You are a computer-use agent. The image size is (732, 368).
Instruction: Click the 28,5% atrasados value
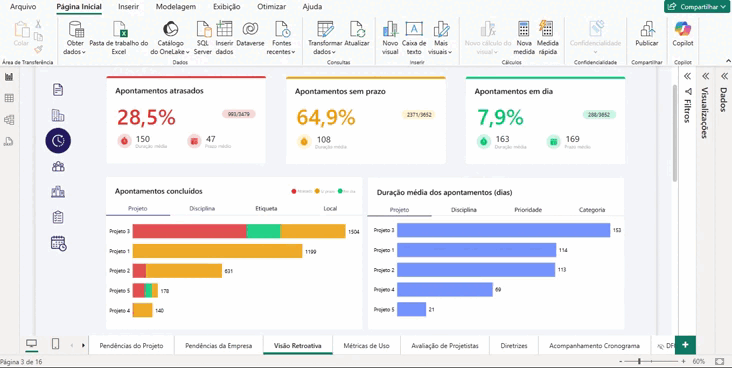click(x=146, y=117)
